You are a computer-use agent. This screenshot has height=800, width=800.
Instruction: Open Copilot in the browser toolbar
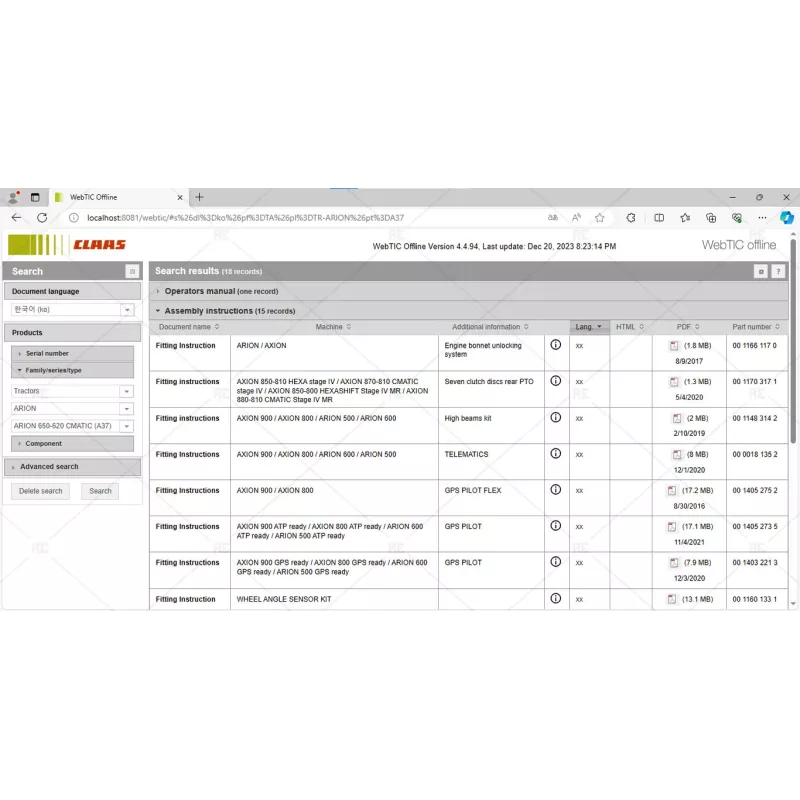(787, 217)
